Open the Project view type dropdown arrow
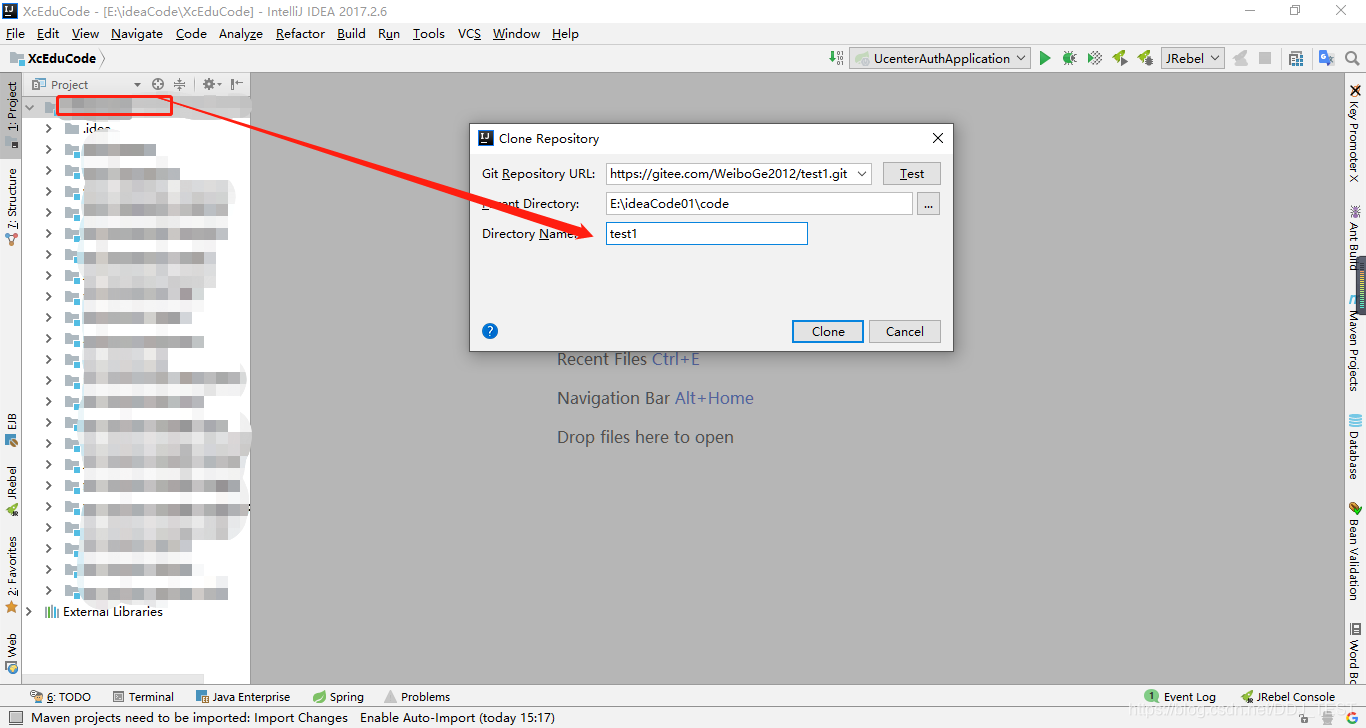The height and width of the screenshot is (728, 1366). [x=137, y=84]
